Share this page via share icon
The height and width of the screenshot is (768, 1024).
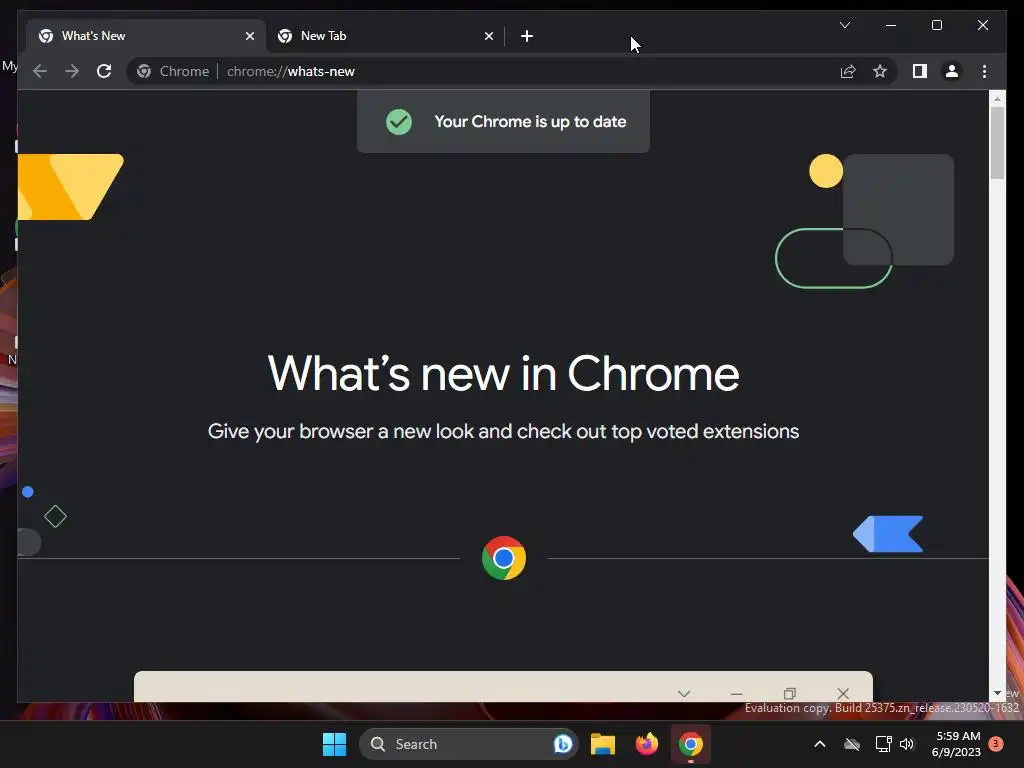(848, 71)
